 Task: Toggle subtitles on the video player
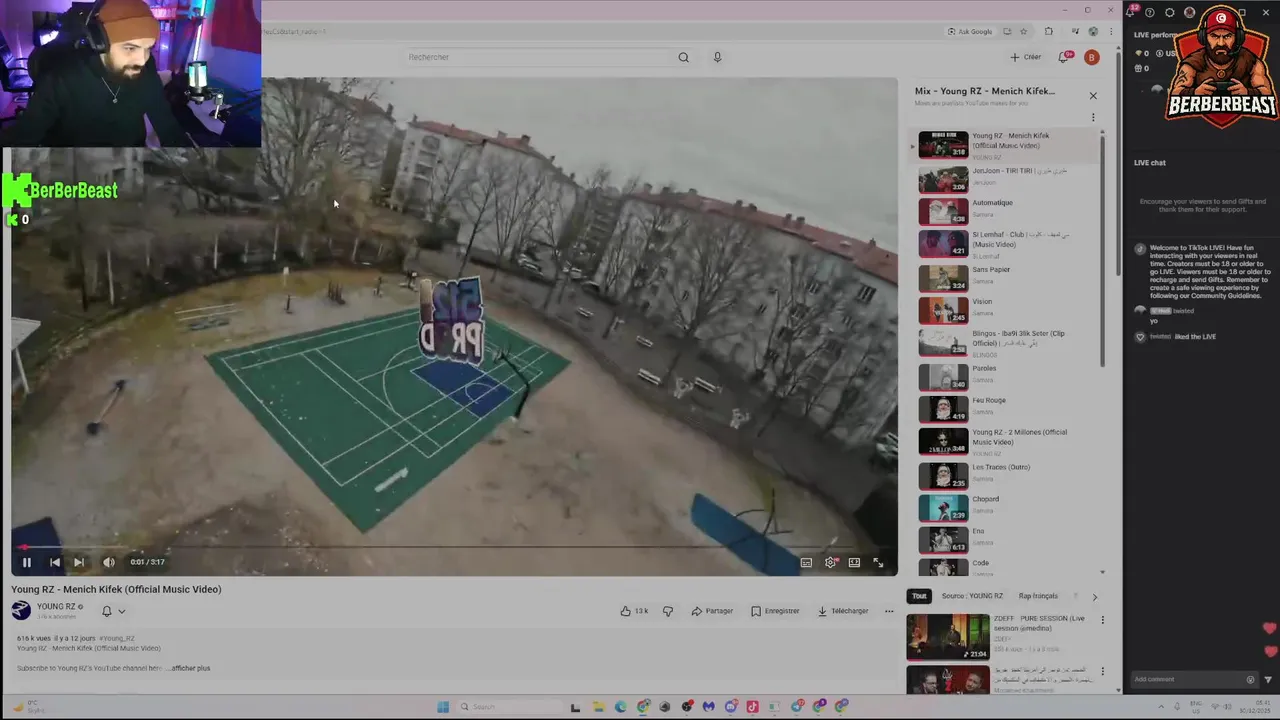[806, 562]
